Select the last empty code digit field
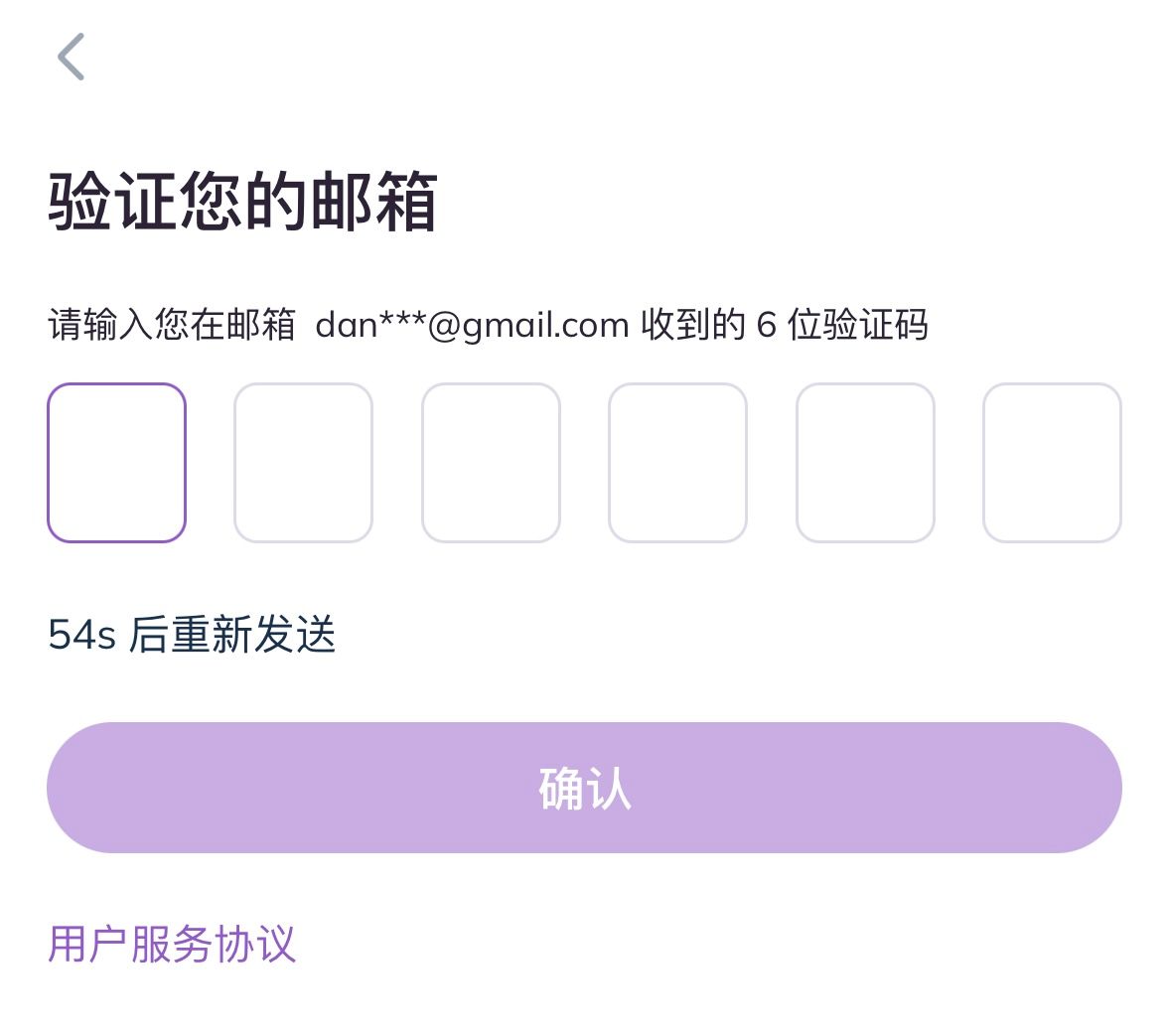The width and height of the screenshot is (1170, 1036). pyautogui.click(x=1052, y=463)
